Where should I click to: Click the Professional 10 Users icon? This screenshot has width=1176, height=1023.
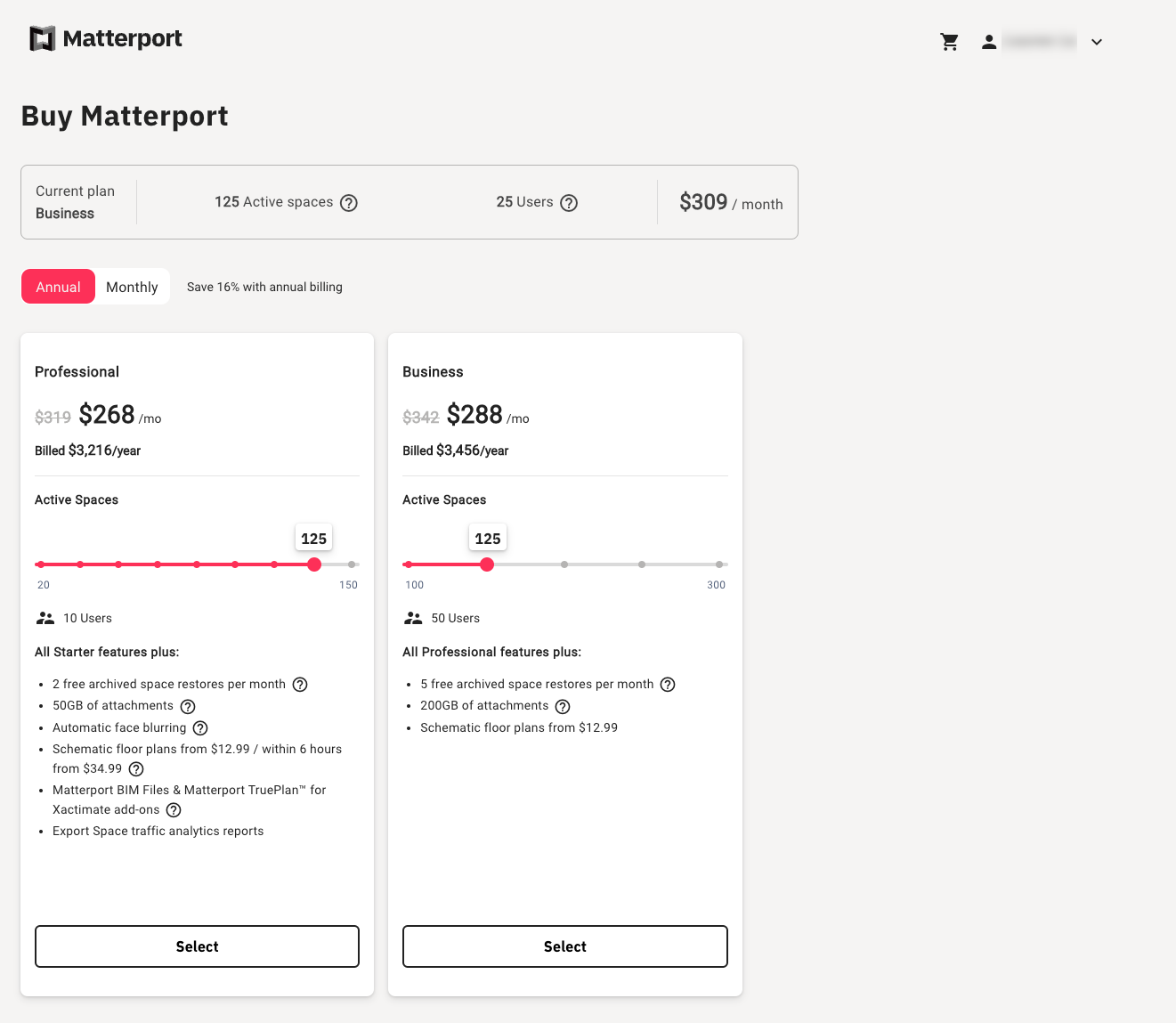[45, 618]
